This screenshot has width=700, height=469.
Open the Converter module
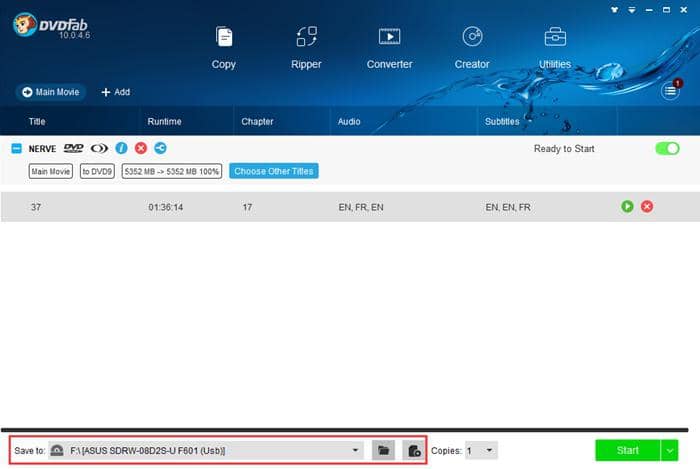(x=389, y=48)
